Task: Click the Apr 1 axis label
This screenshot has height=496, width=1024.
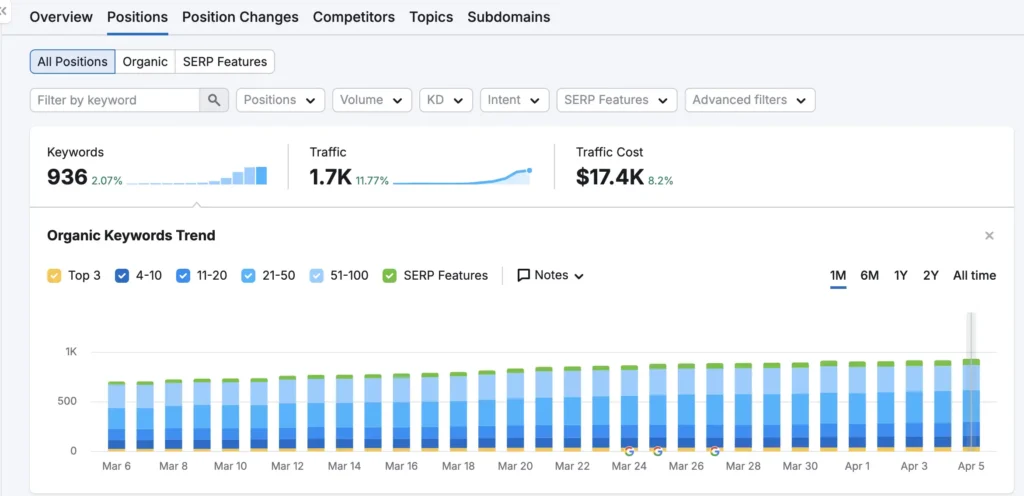Action: point(857,466)
